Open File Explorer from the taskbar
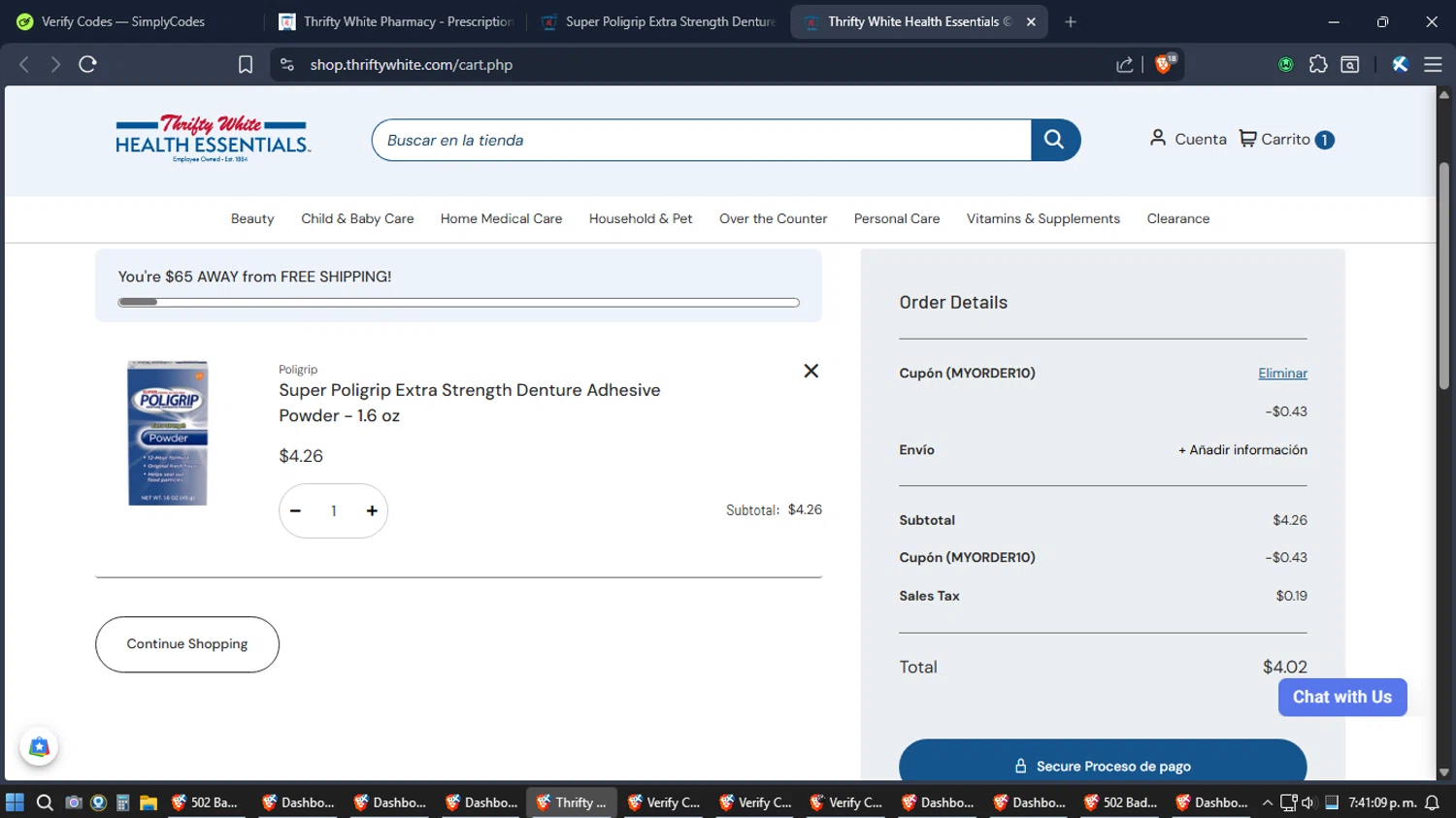The image size is (1456, 818). coord(149,802)
